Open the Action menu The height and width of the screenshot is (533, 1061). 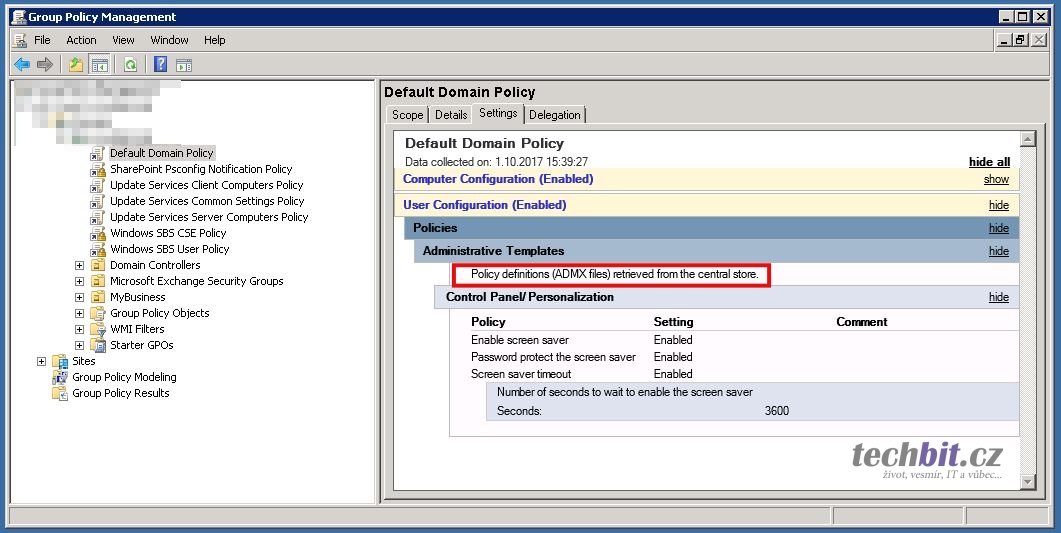81,40
